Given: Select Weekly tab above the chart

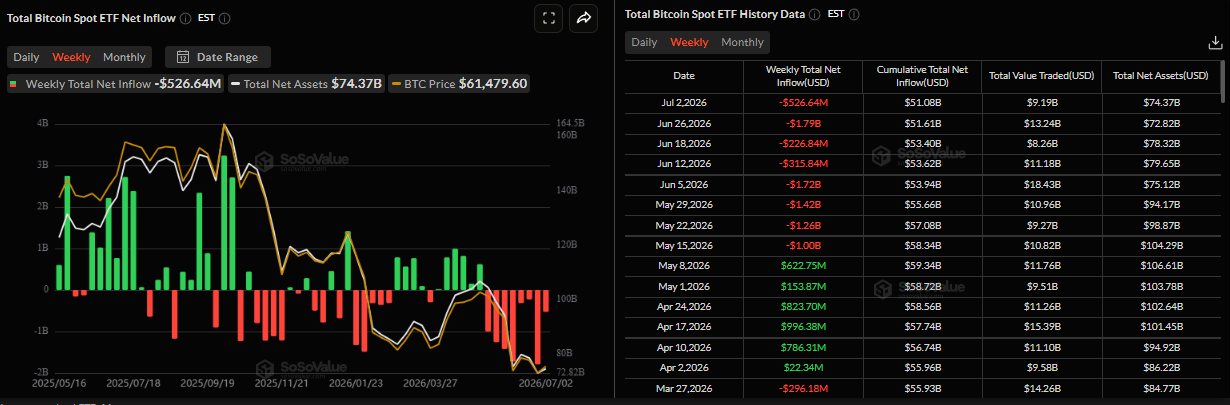Looking at the screenshot, I should 71,57.
